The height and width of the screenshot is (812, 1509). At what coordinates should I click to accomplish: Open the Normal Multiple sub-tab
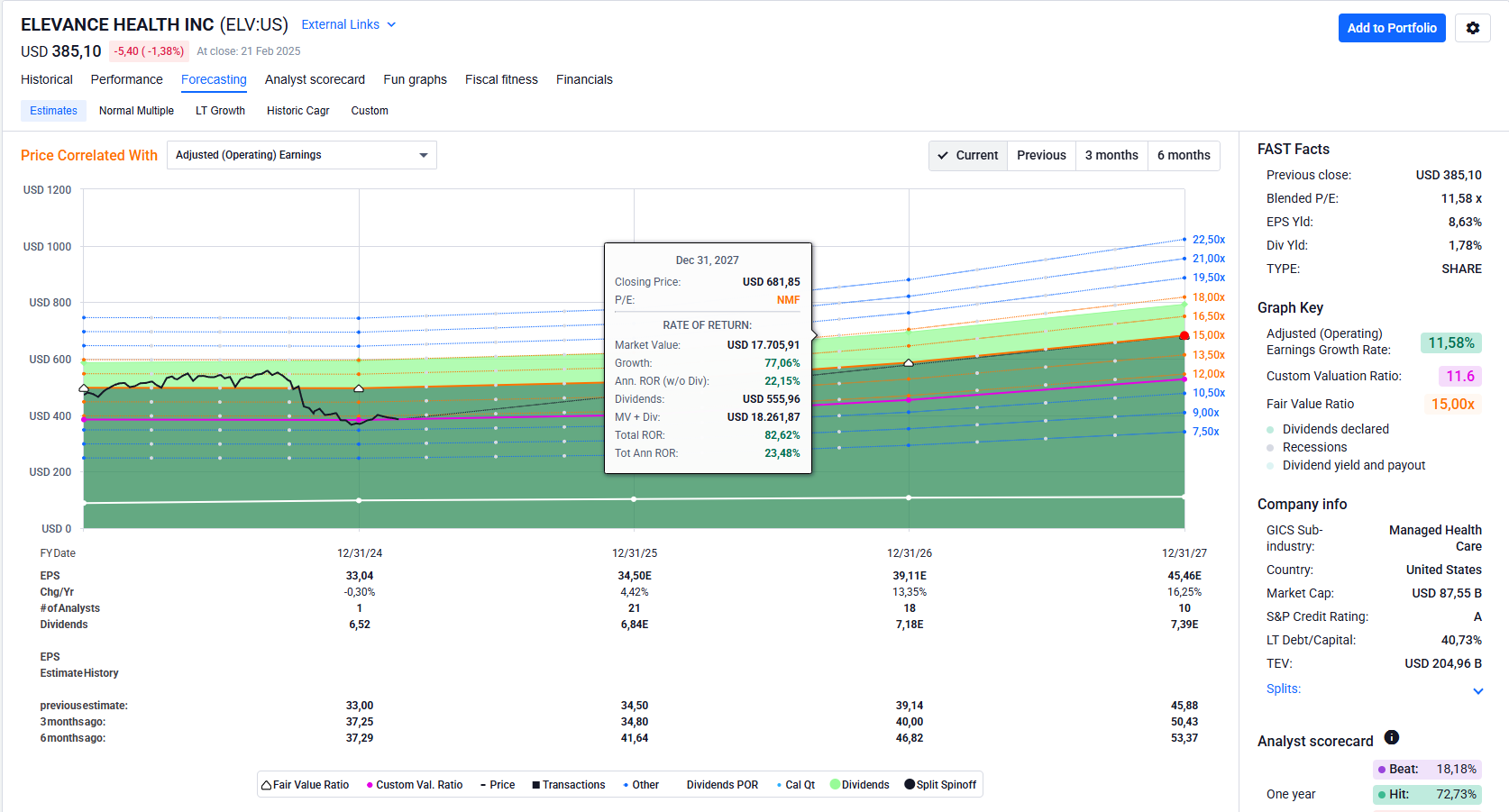coord(136,111)
